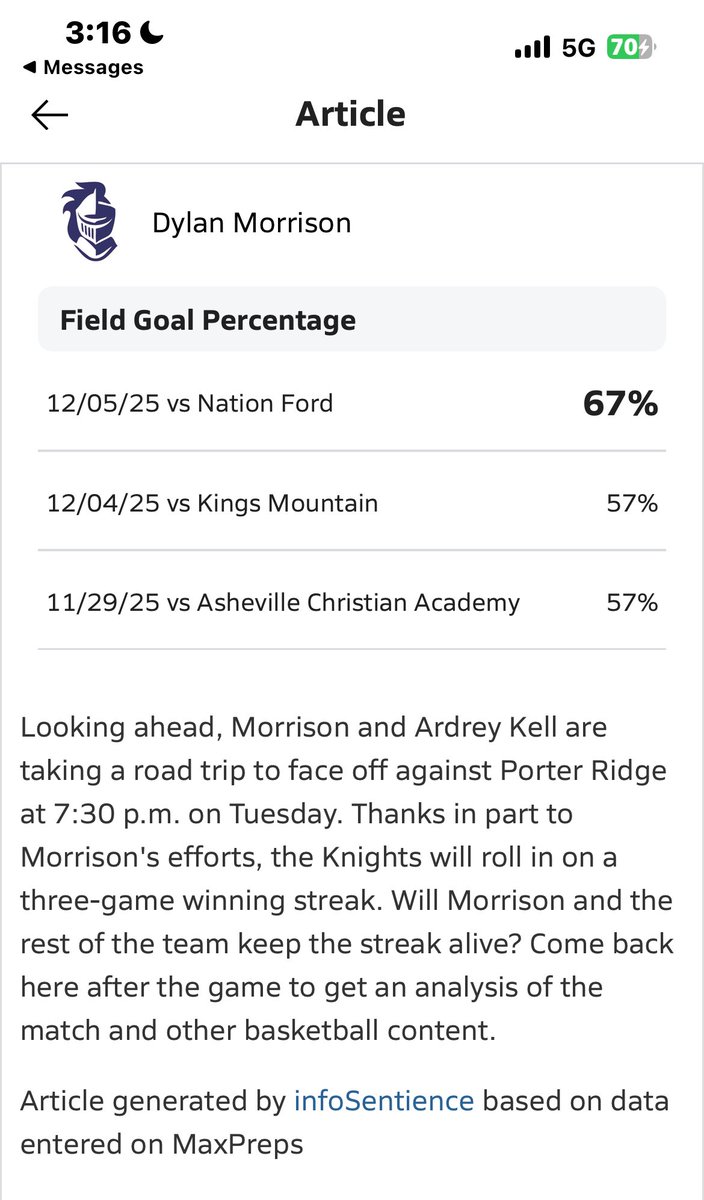Tap the battery level indicator
Screen dimensions: 704x1200
[632, 47]
